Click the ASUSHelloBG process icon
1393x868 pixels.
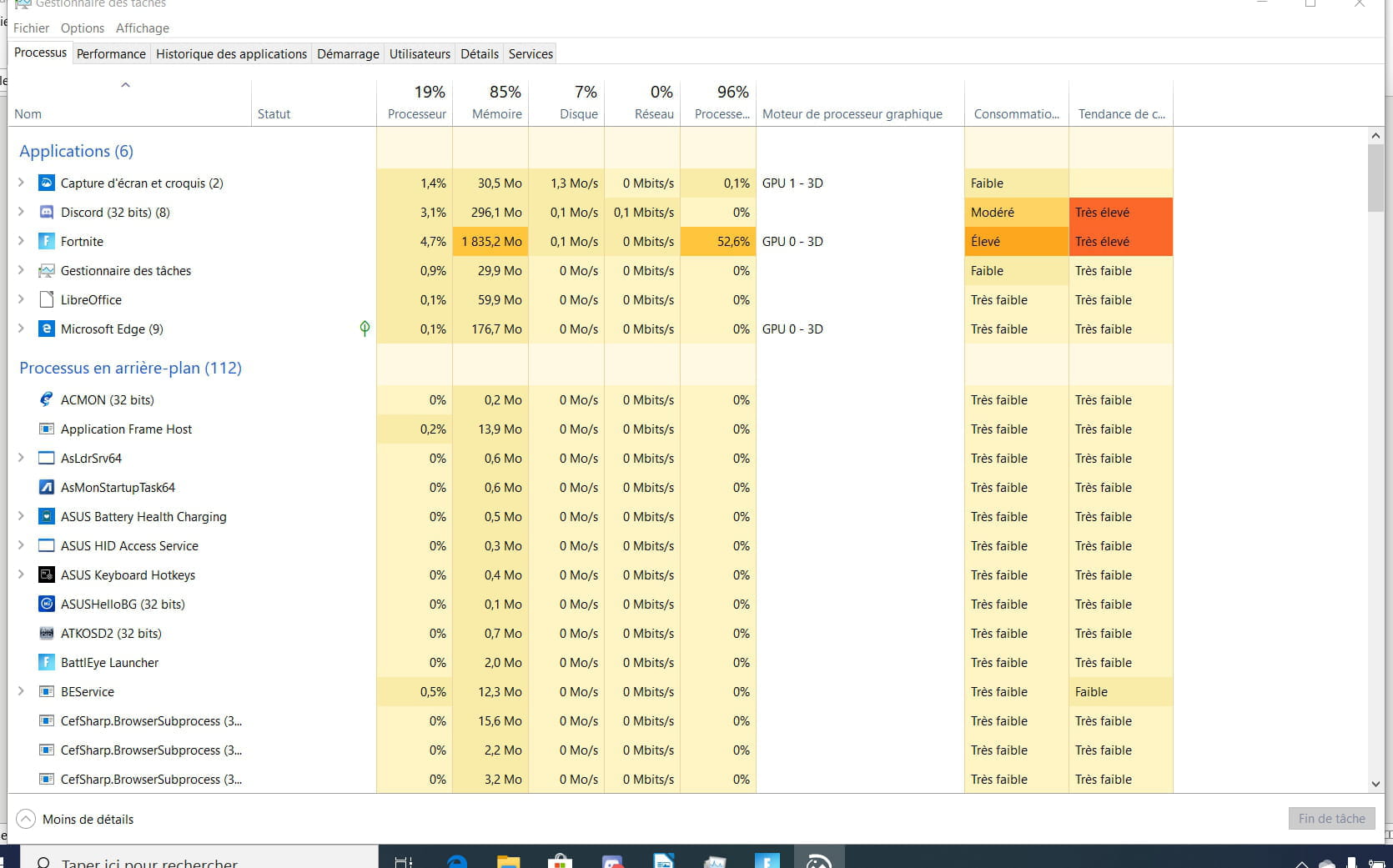47,604
